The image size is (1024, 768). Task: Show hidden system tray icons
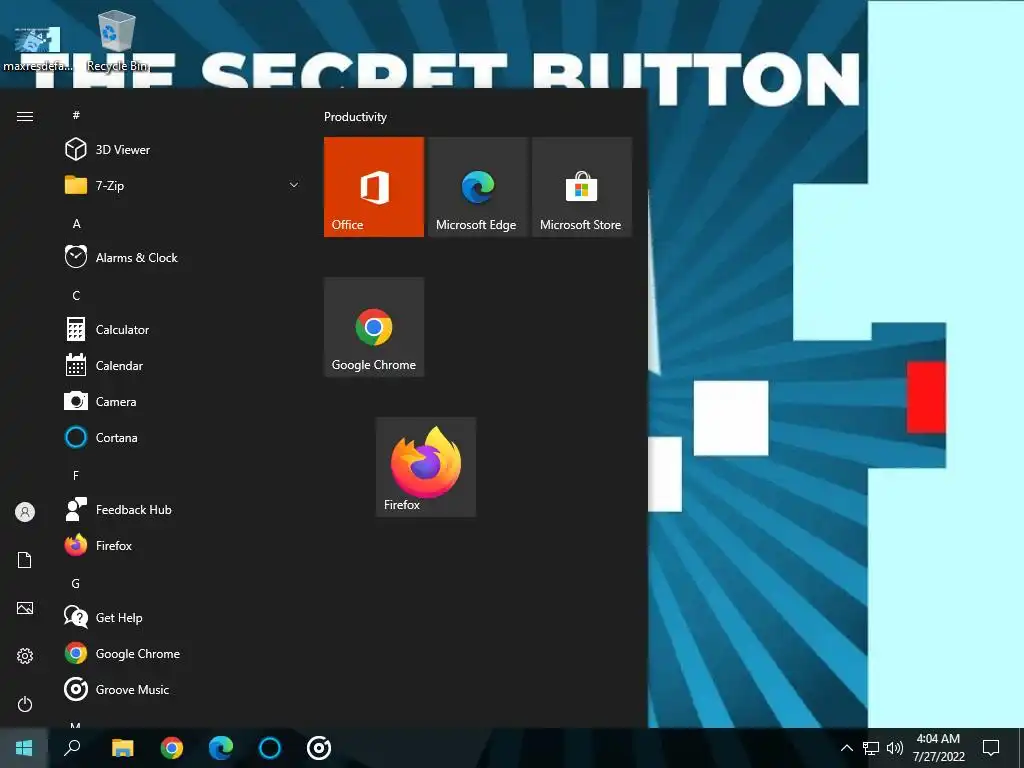pos(846,748)
